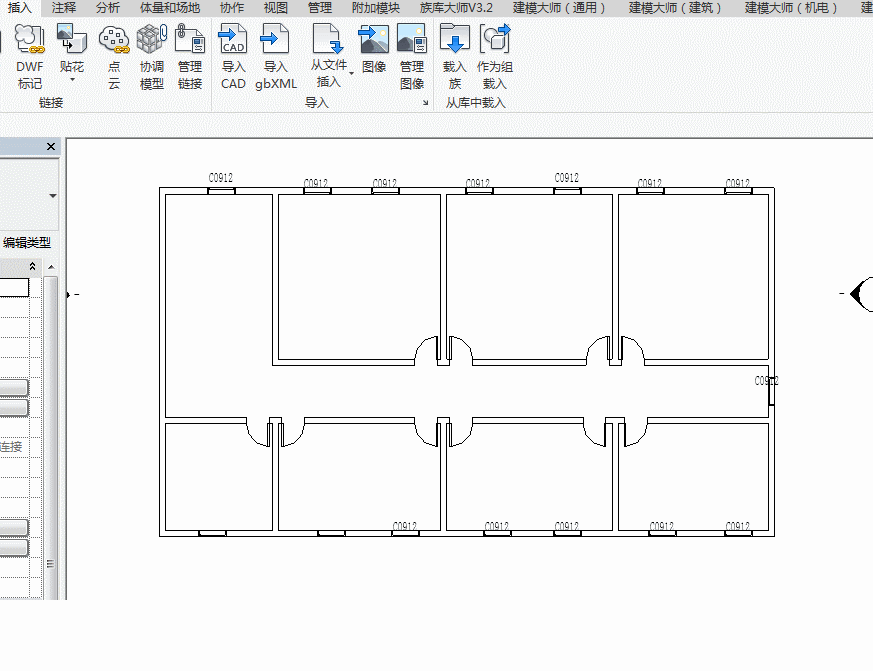Click the top input field in properties panel

click(14, 288)
